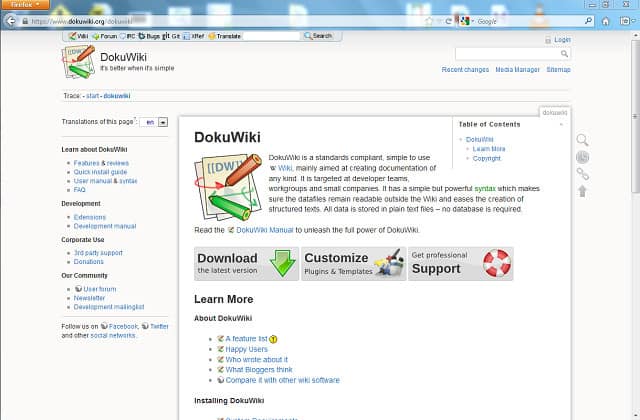Click the DokuWiki logo in the header
This screenshot has width=640, height=420.
[x=78, y=62]
